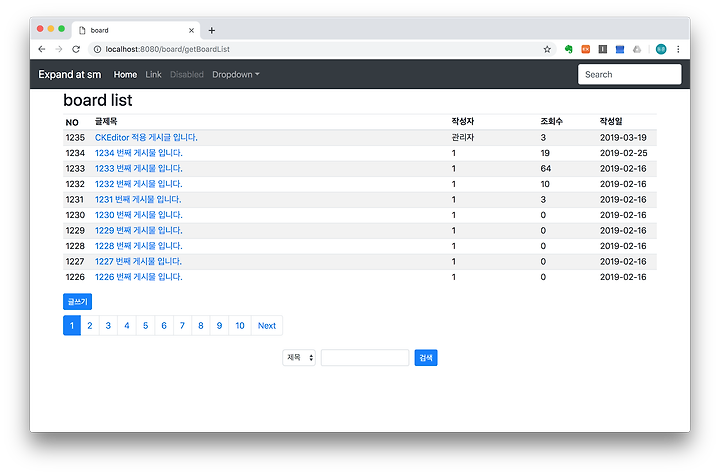This screenshot has width=720, height=475.
Task: Open the blue extension icon
Action: coord(620,49)
